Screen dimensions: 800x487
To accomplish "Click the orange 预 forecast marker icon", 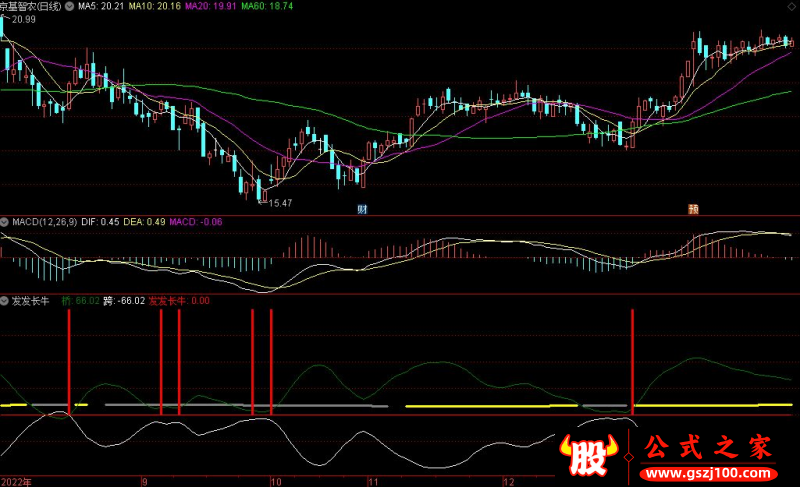I will pyautogui.click(x=692, y=208).
